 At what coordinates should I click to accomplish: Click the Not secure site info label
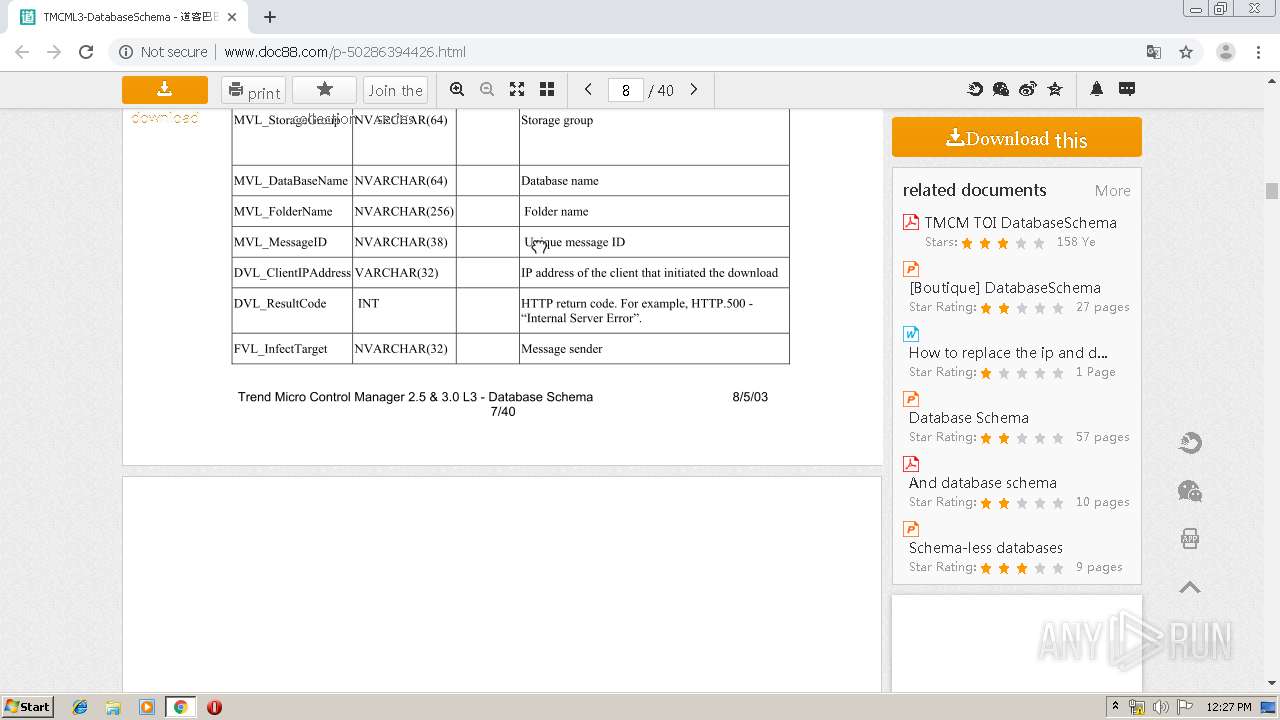(x=164, y=52)
